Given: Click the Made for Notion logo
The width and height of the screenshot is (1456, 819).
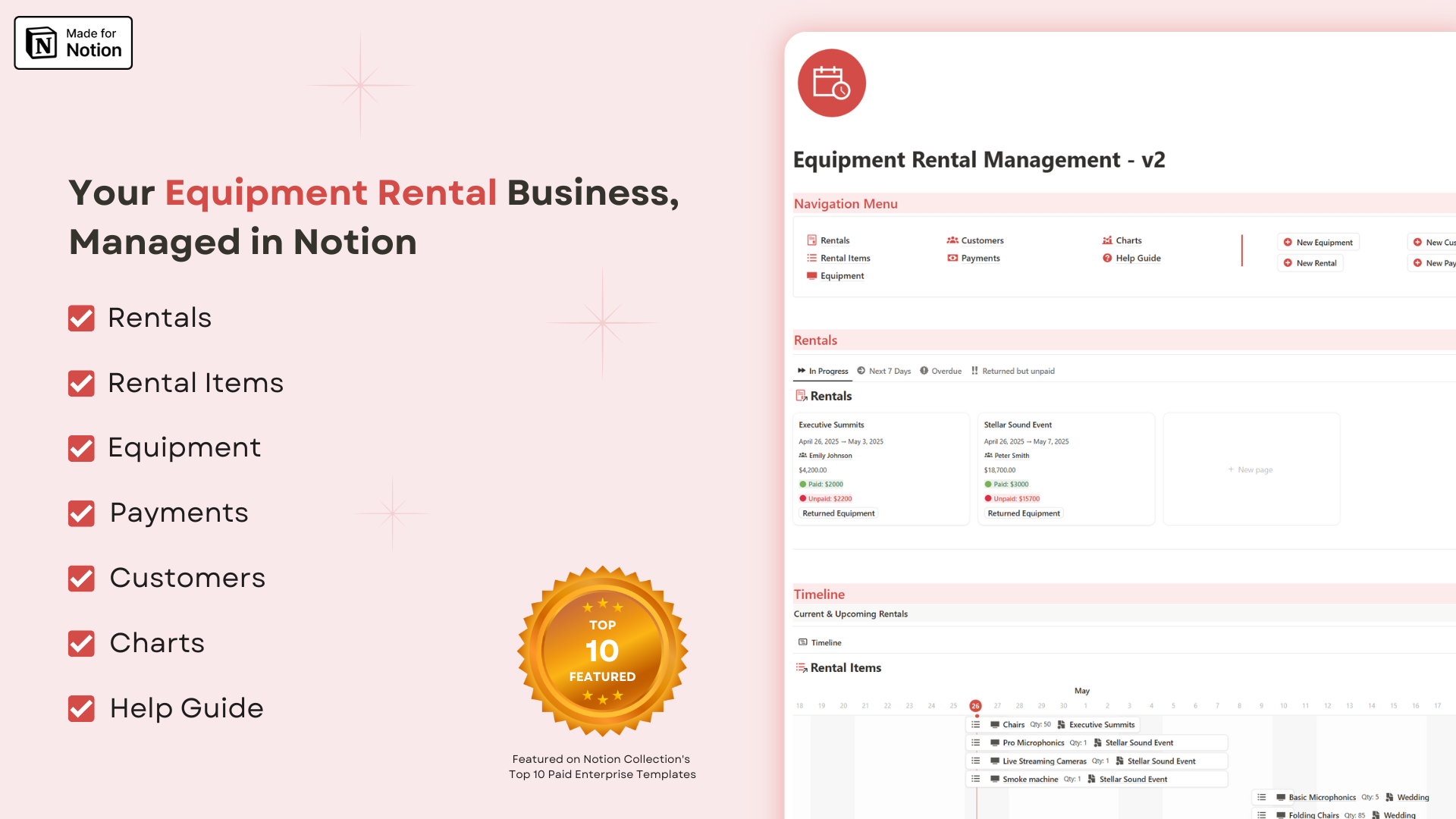Looking at the screenshot, I should point(73,43).
